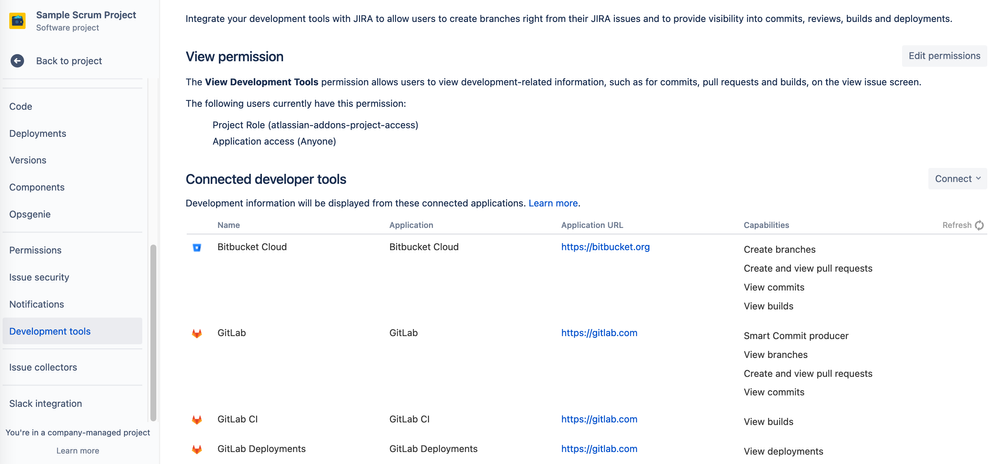Open the https://bitbucket.org link
The image size is (998, 464).
605,247
